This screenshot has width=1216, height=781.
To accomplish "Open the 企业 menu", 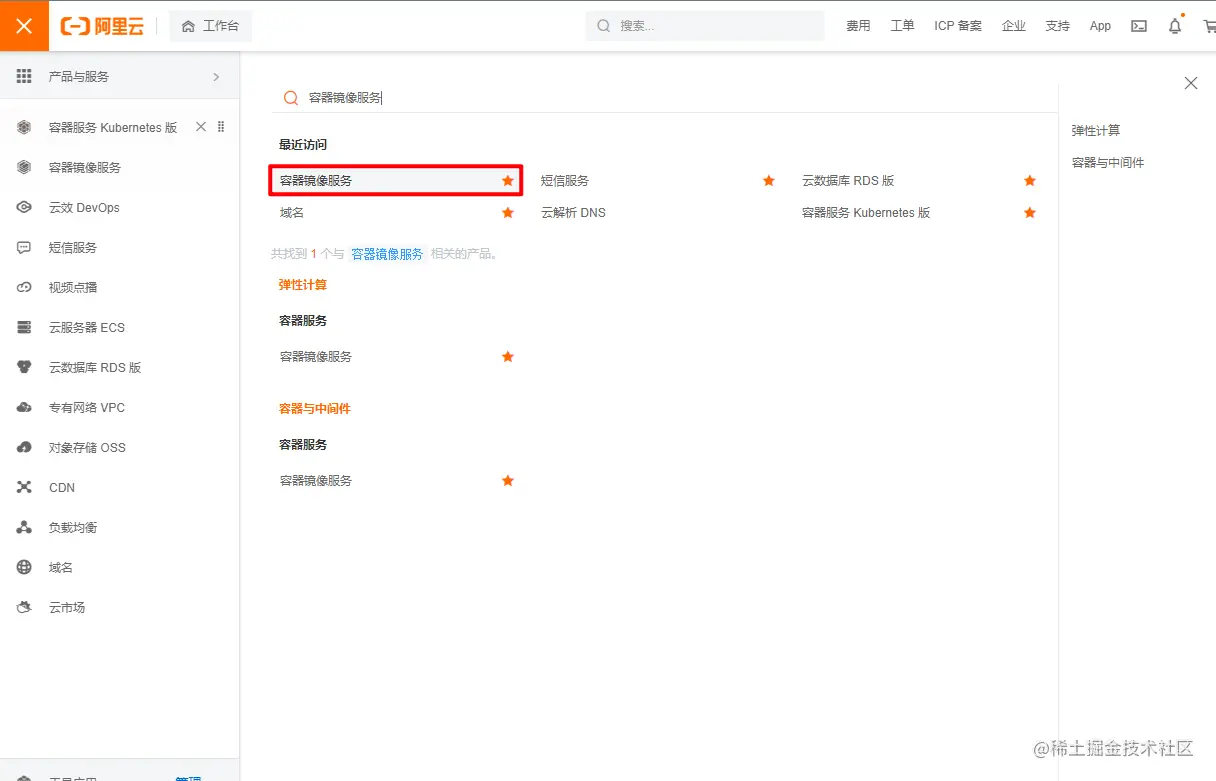I will click(x=1014, y=26).
